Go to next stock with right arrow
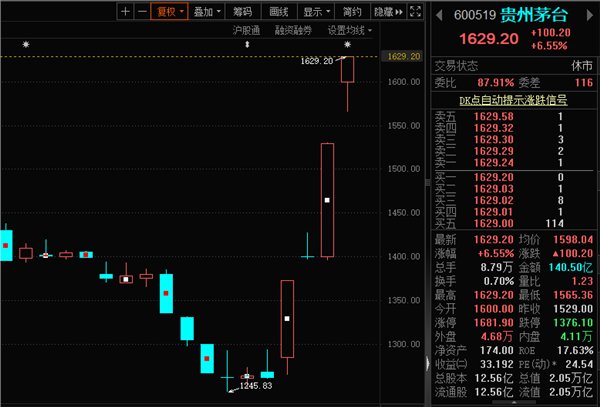Image resolution: width=600 pixels, height=407 pixels. pos(592,12)
